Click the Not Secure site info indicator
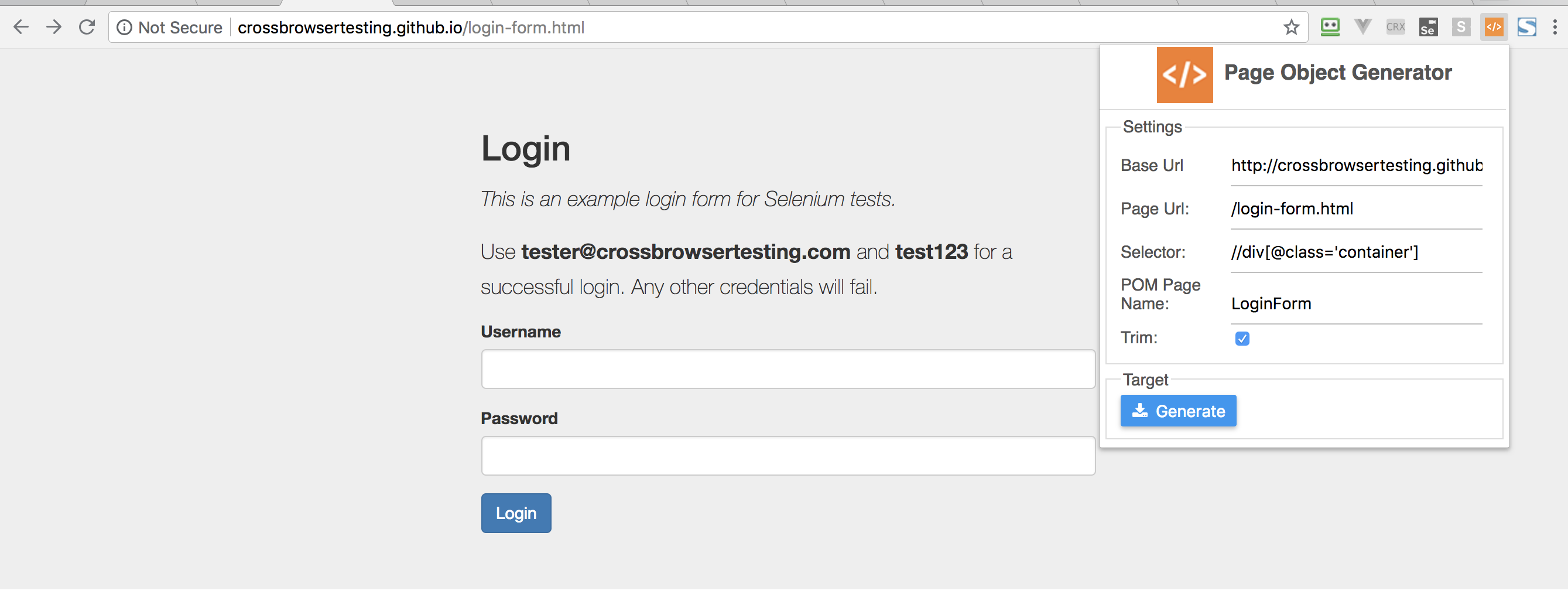This screenshot has height=594, width=1568. (169, 28)
